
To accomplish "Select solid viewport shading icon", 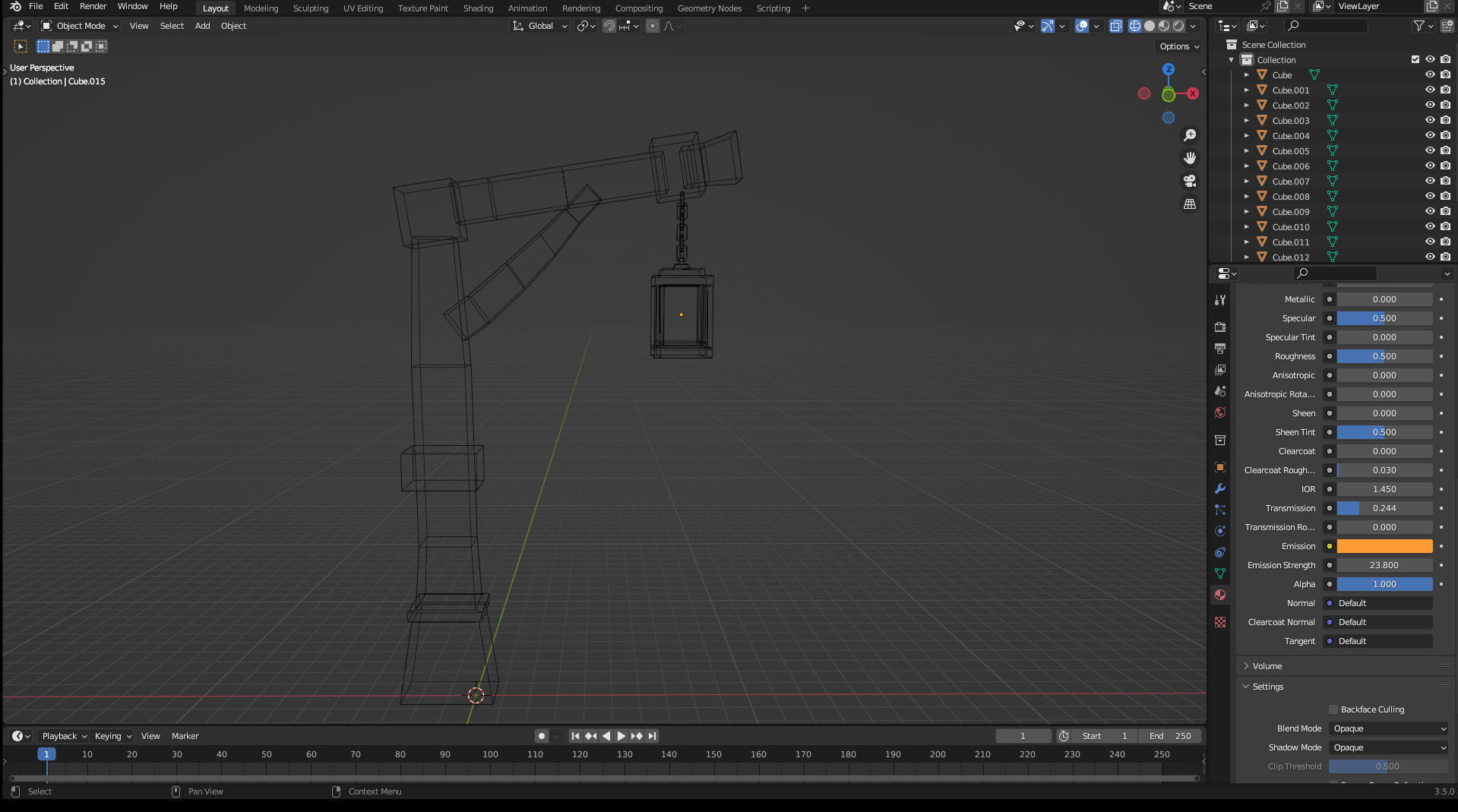I will [x=1150, y=26].
